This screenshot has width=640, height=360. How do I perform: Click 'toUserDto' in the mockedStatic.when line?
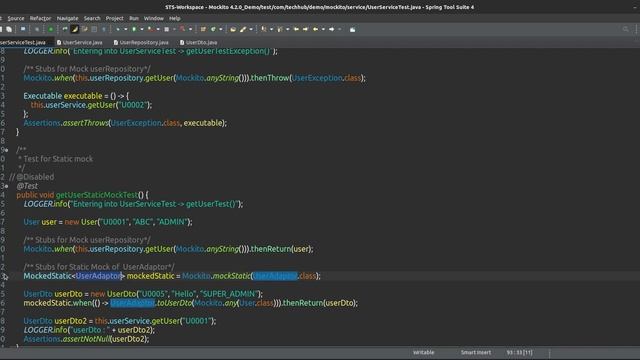(174, 303)
